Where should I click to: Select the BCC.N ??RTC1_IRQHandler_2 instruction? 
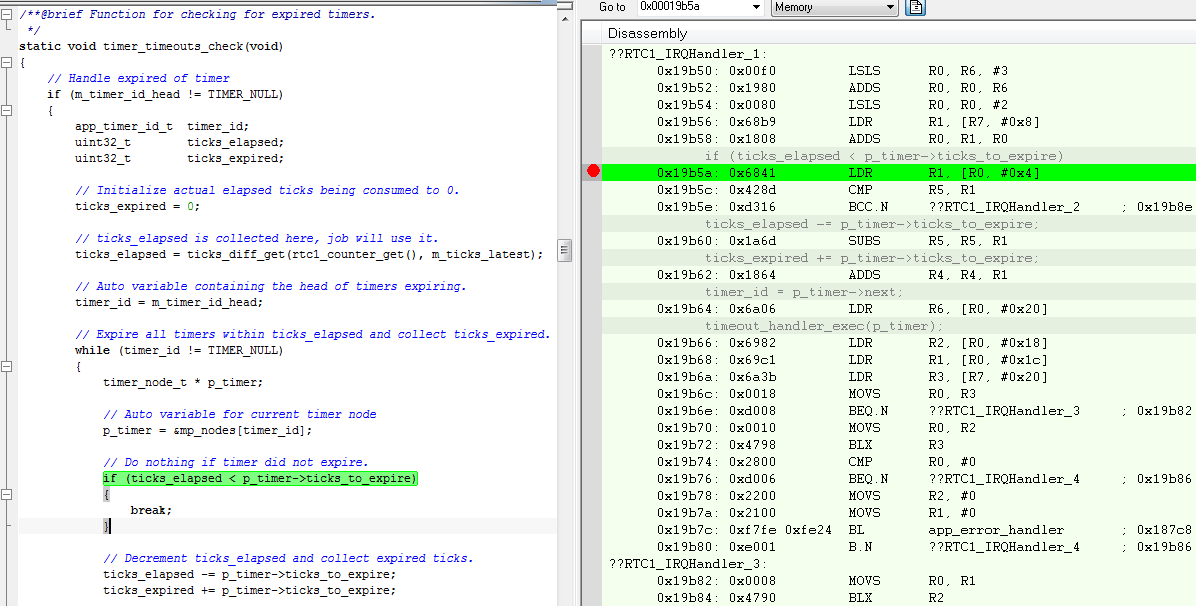tap(899, 207)
